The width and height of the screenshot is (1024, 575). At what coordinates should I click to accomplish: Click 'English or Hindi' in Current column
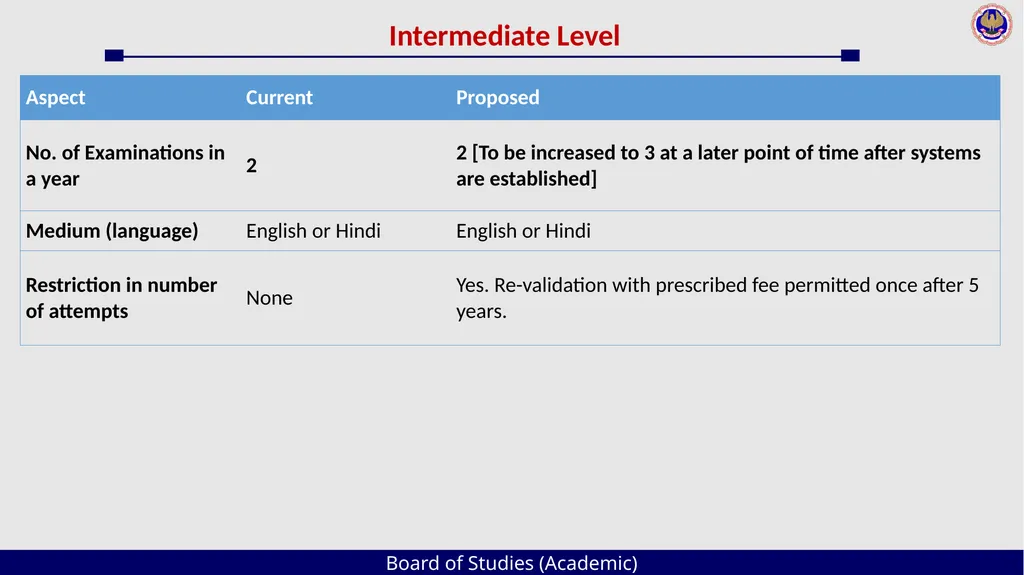(x=313, y=231)
